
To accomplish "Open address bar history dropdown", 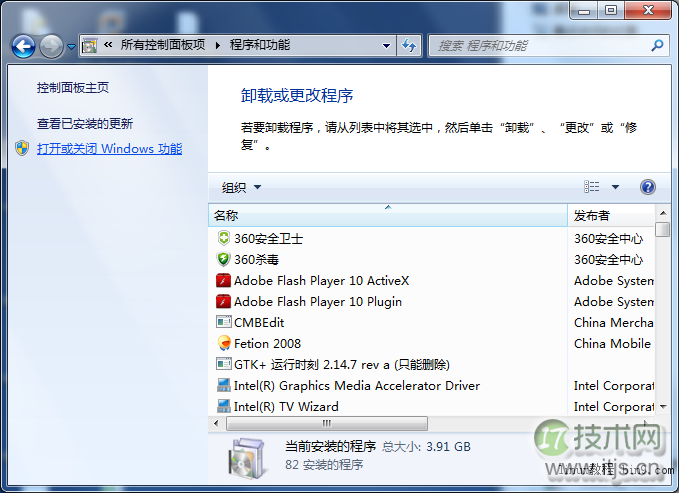I will [x=386, y=45].
